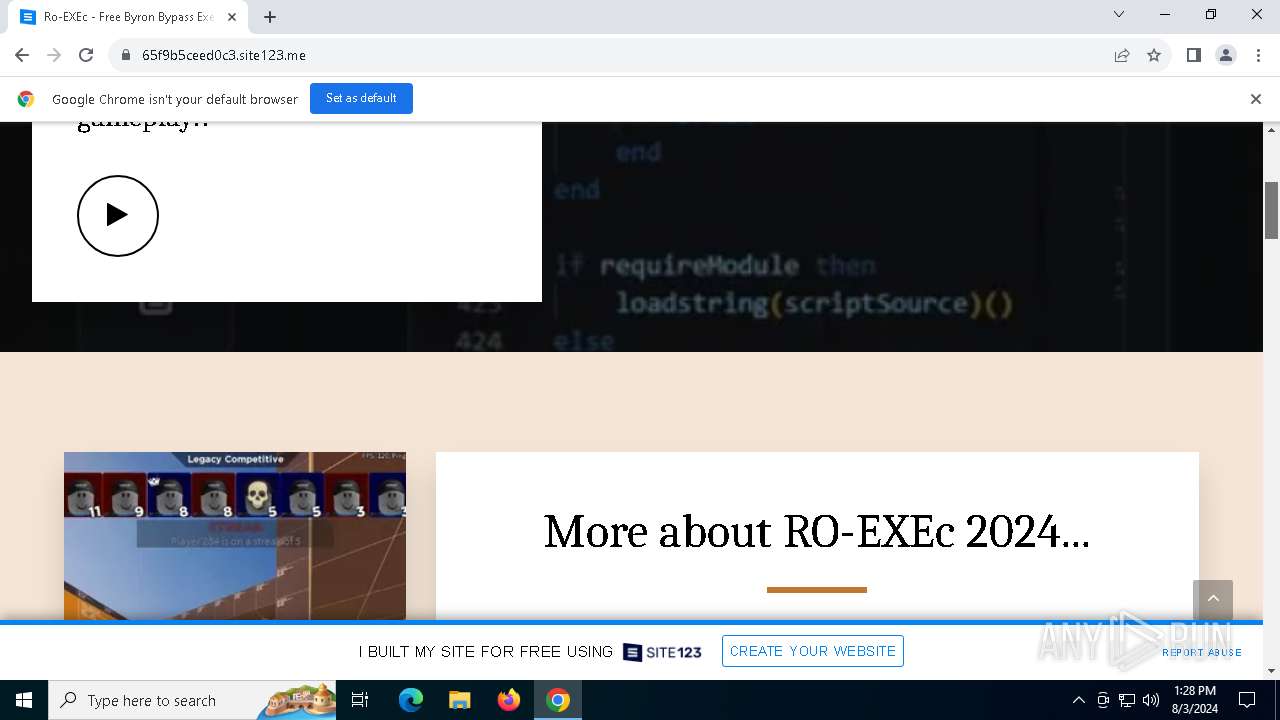
Task: Share this page via share icon
Action: [x=1122, y=55]
